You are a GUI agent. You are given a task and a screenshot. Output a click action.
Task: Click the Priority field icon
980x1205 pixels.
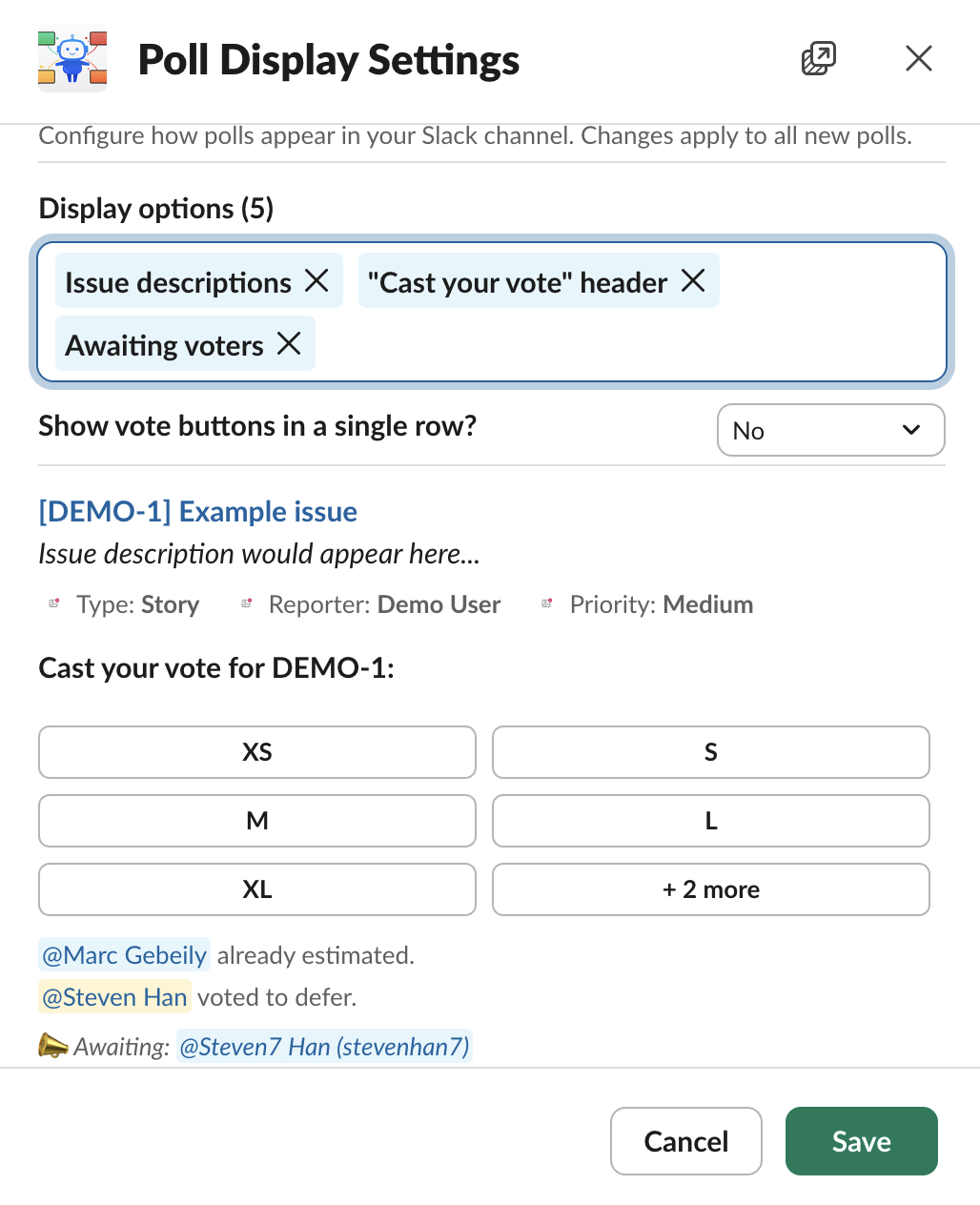(547, 603)
